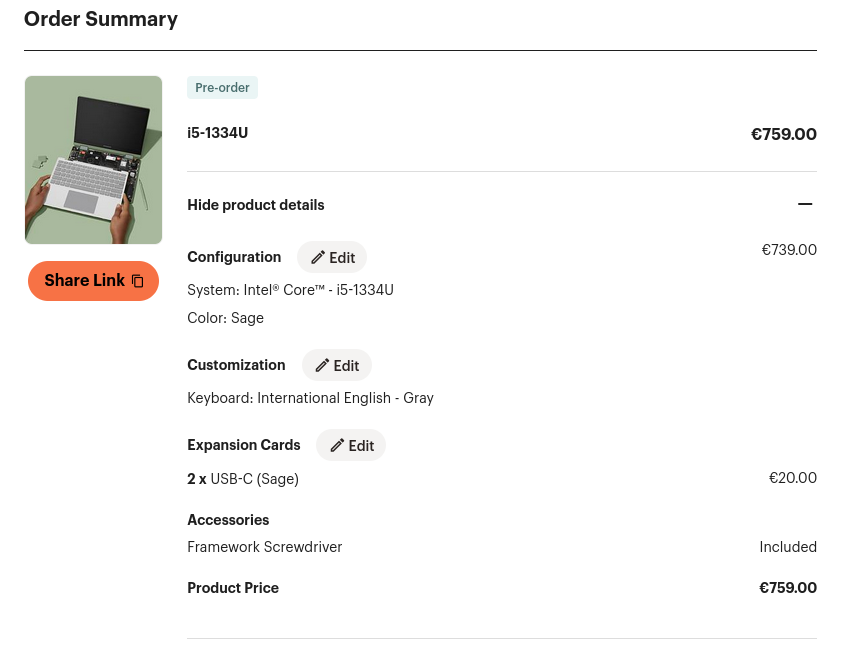The image size is (854, 671).
Task: Open the Sage laptop product thumbnail
Action: (93, 160)
